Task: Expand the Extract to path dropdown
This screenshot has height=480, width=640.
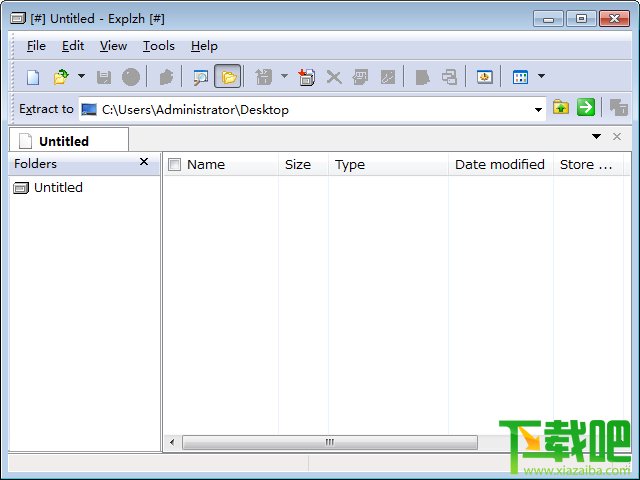Action: click(538, 109)
